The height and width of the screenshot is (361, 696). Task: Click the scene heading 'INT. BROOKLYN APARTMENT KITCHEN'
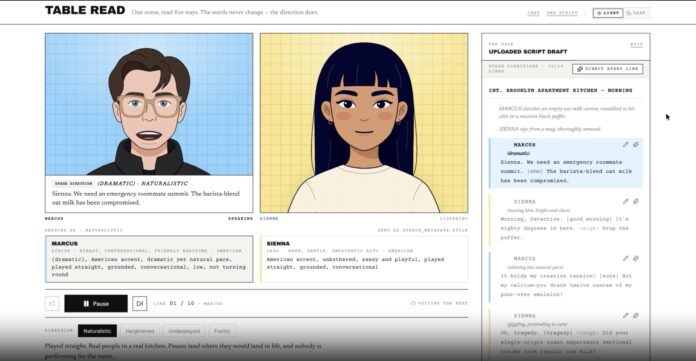(x=560, y=90)
